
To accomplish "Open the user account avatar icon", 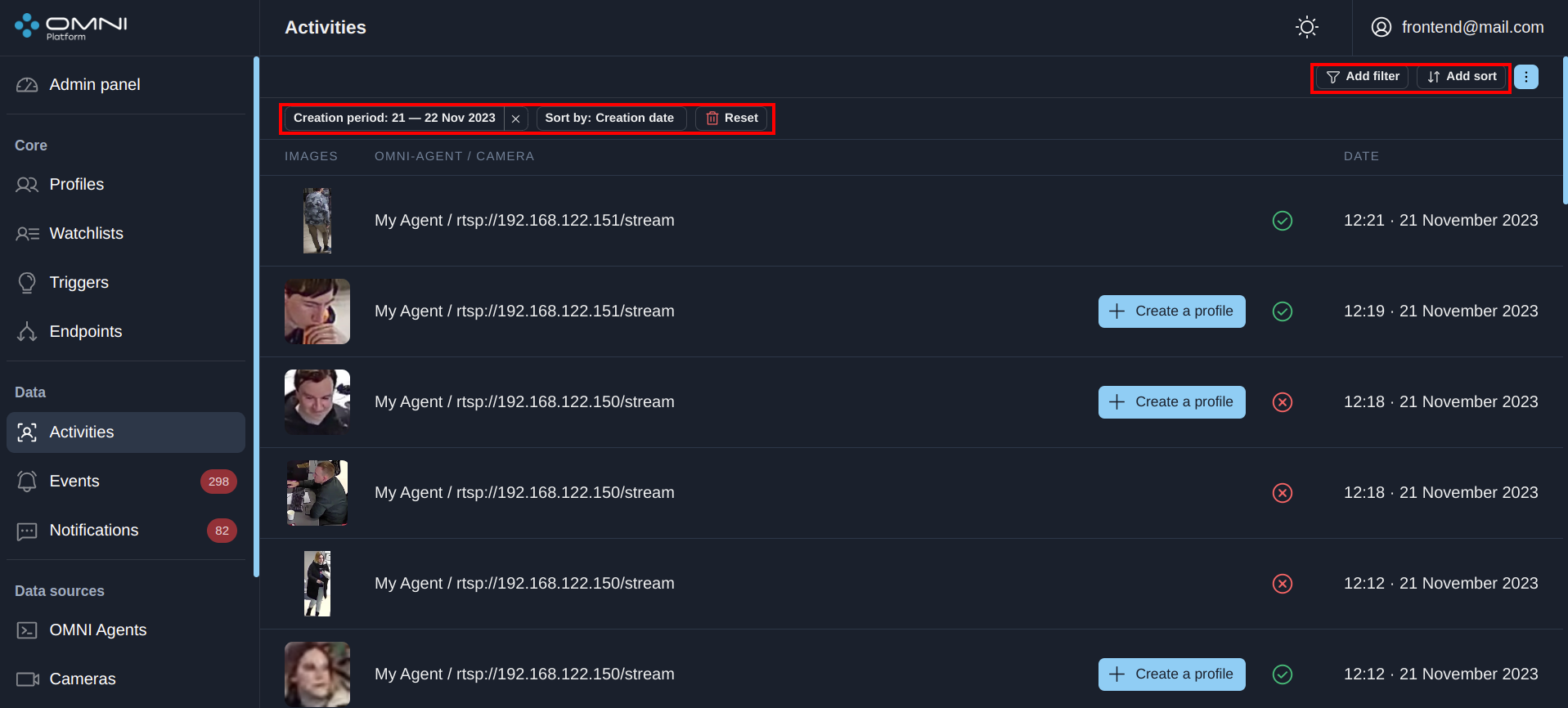I will tap(1382, 27).
